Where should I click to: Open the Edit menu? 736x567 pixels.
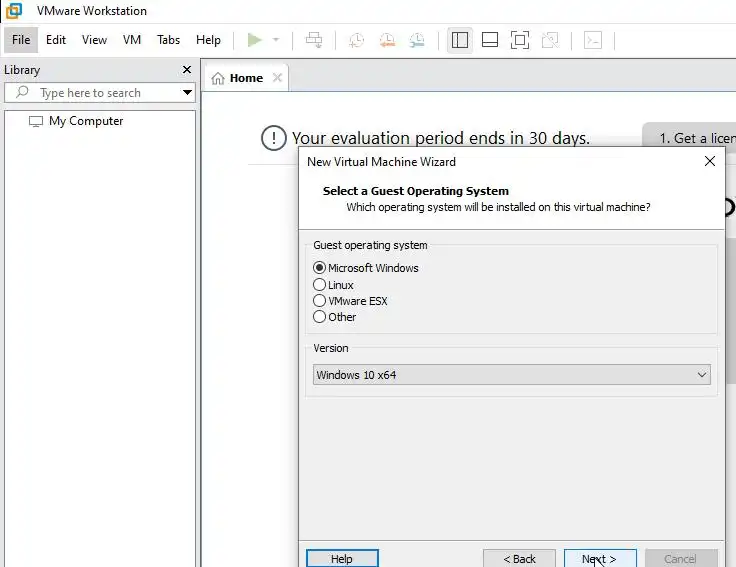click(56, 40)
